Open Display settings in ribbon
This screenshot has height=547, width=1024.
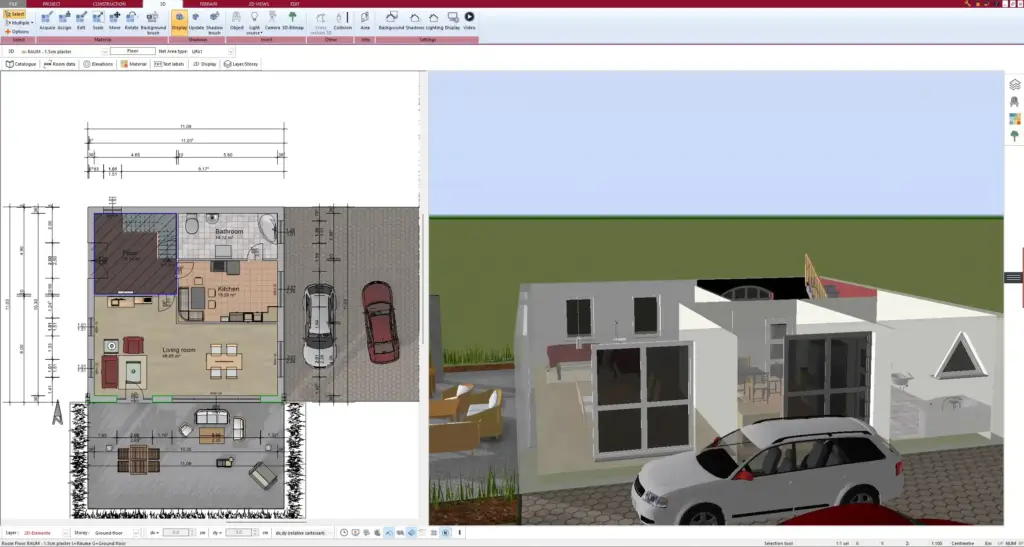point(453,20)
